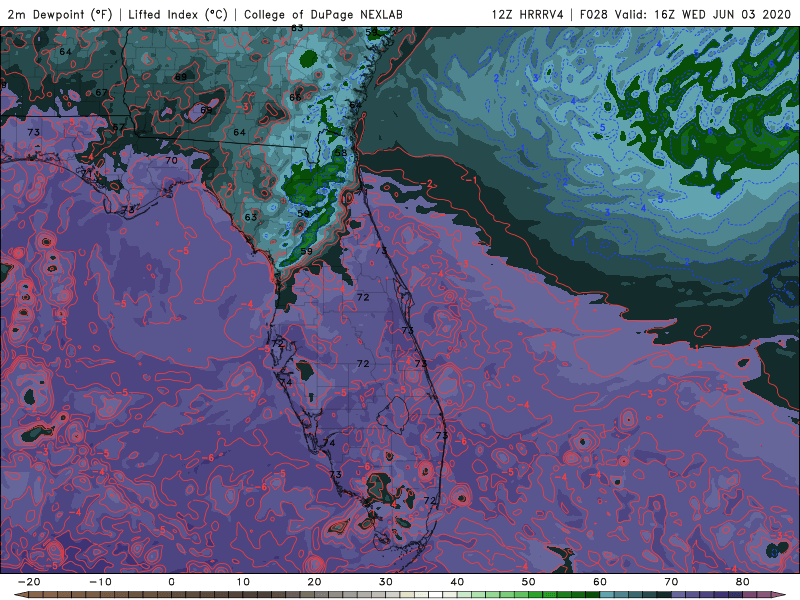800x600 pixels.
Task: Click the 60 label on the color scale
Action: click(600, 582)
